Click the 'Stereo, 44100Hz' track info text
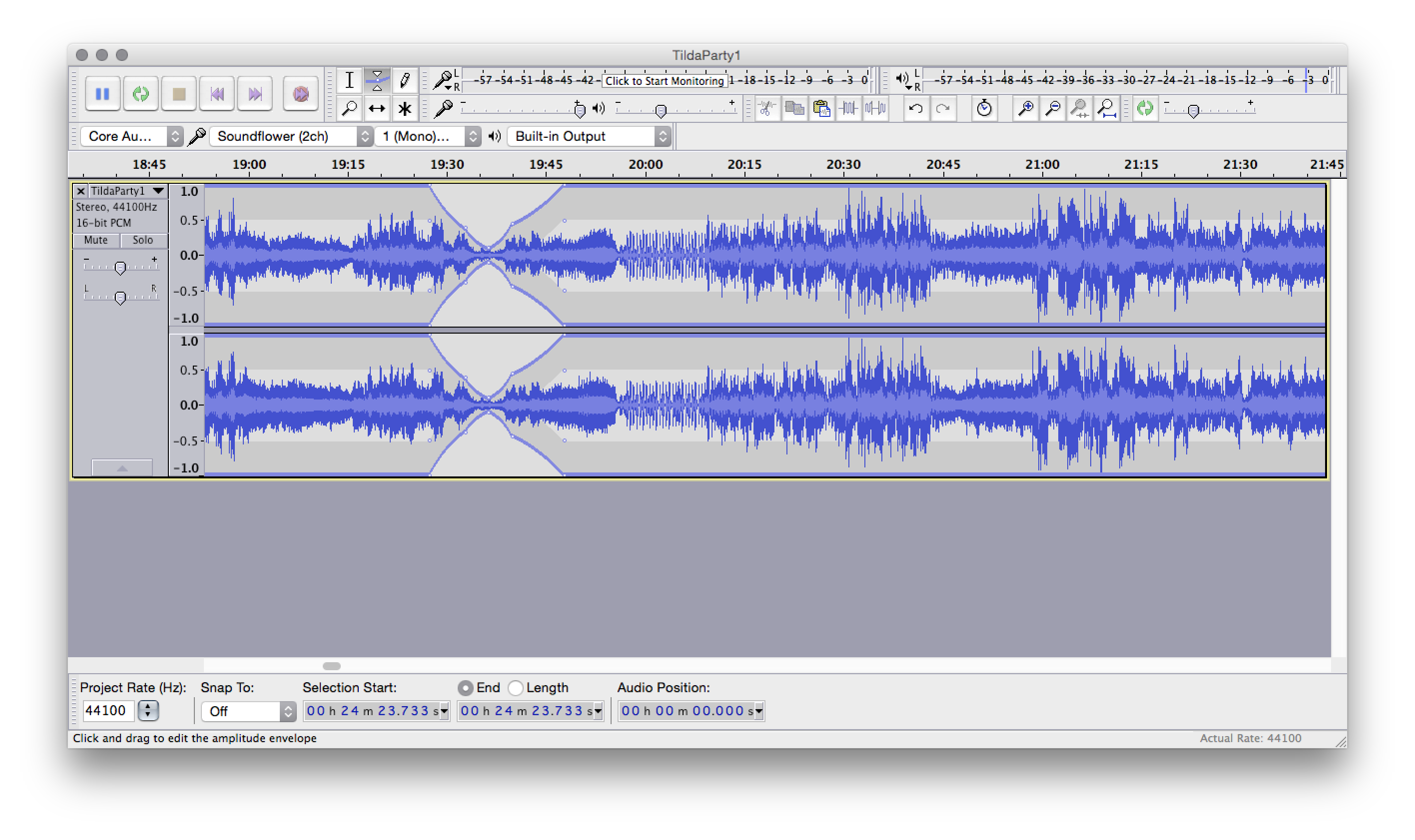 [x=116, y=207]
